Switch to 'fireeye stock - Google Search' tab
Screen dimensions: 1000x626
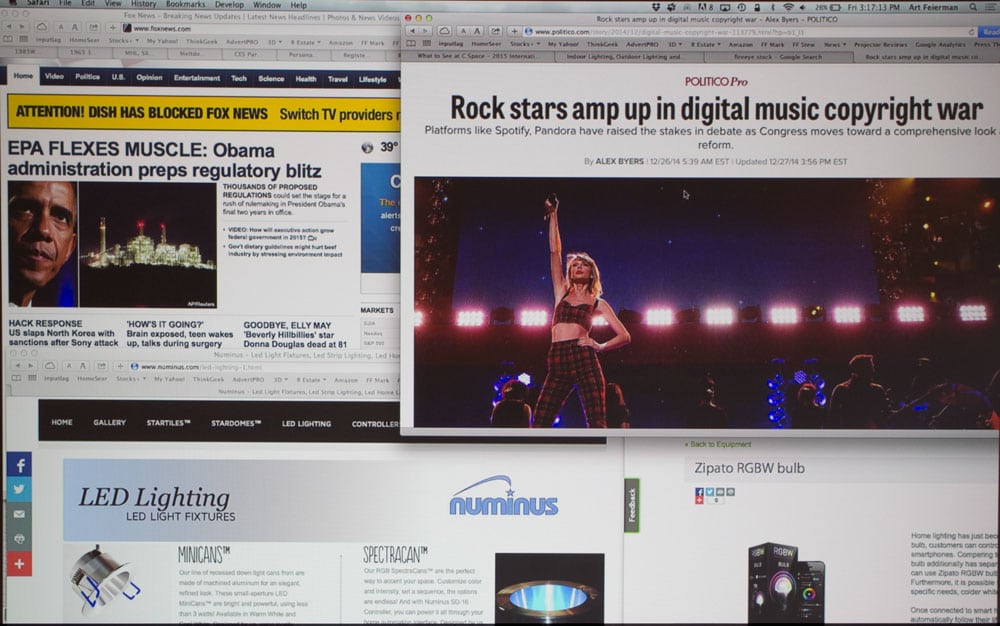click(x=777, y=57)
